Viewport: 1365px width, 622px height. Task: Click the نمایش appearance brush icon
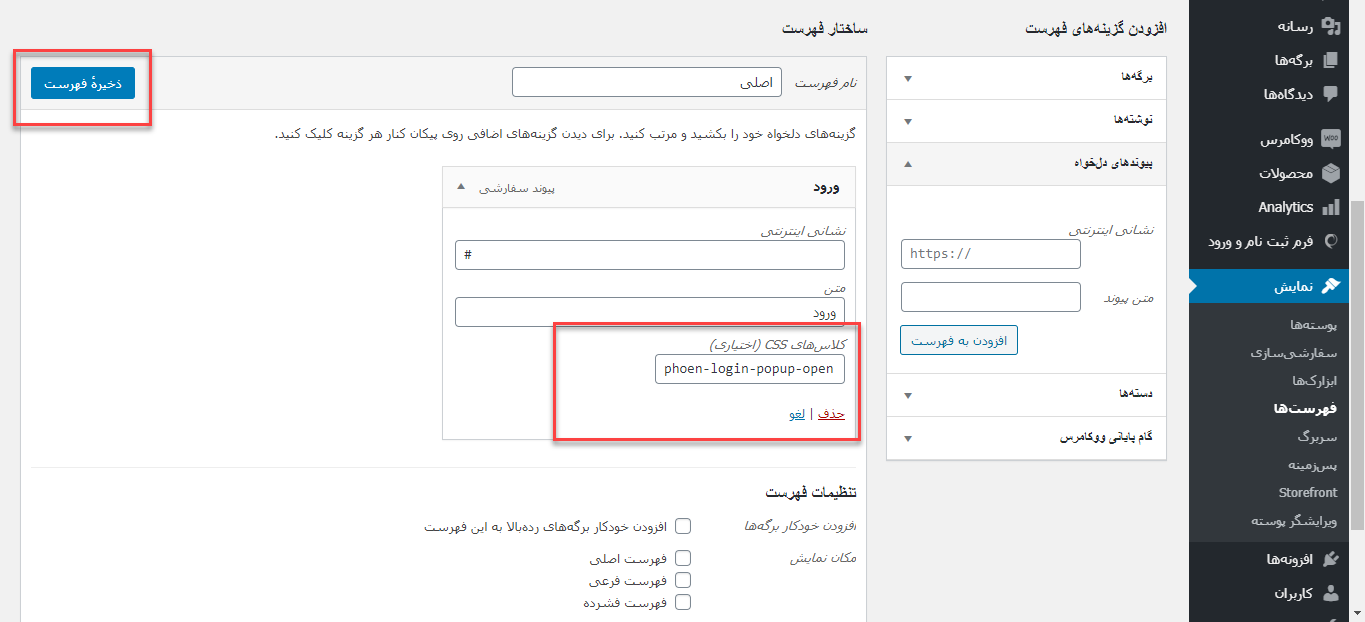(x=1330, y=286)
